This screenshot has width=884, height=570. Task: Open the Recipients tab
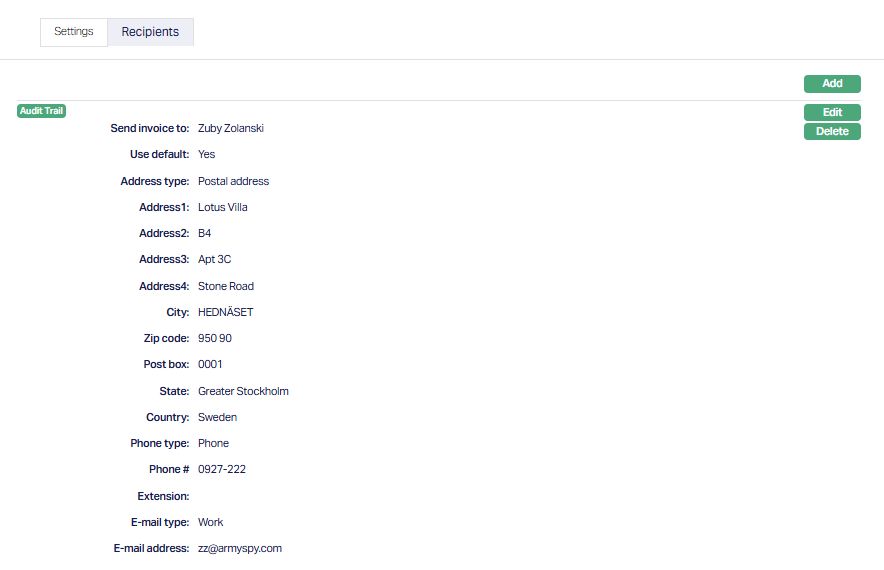click(150, 32)
